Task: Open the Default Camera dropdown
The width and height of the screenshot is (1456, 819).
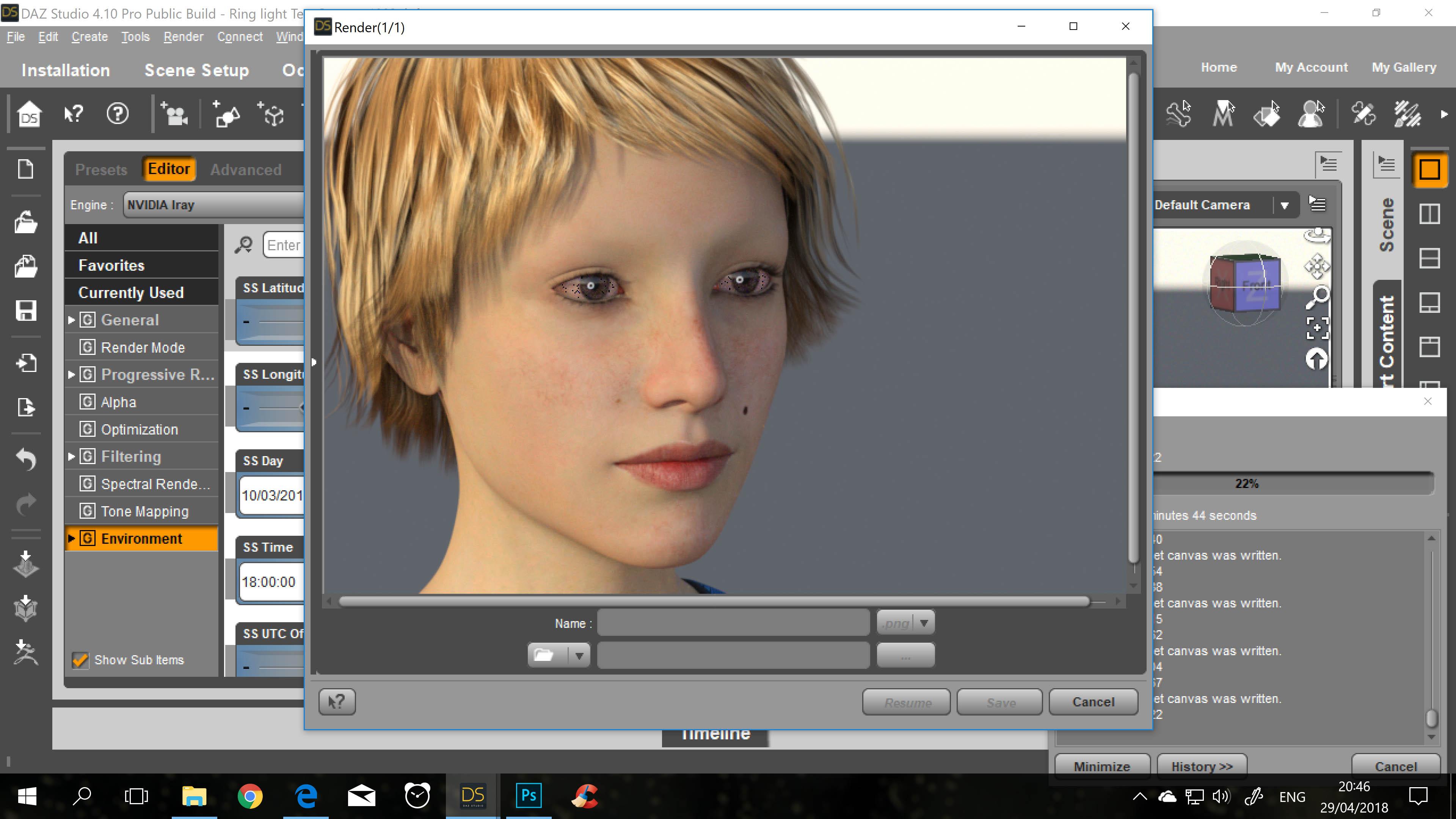Action: tap(1284, 205)
